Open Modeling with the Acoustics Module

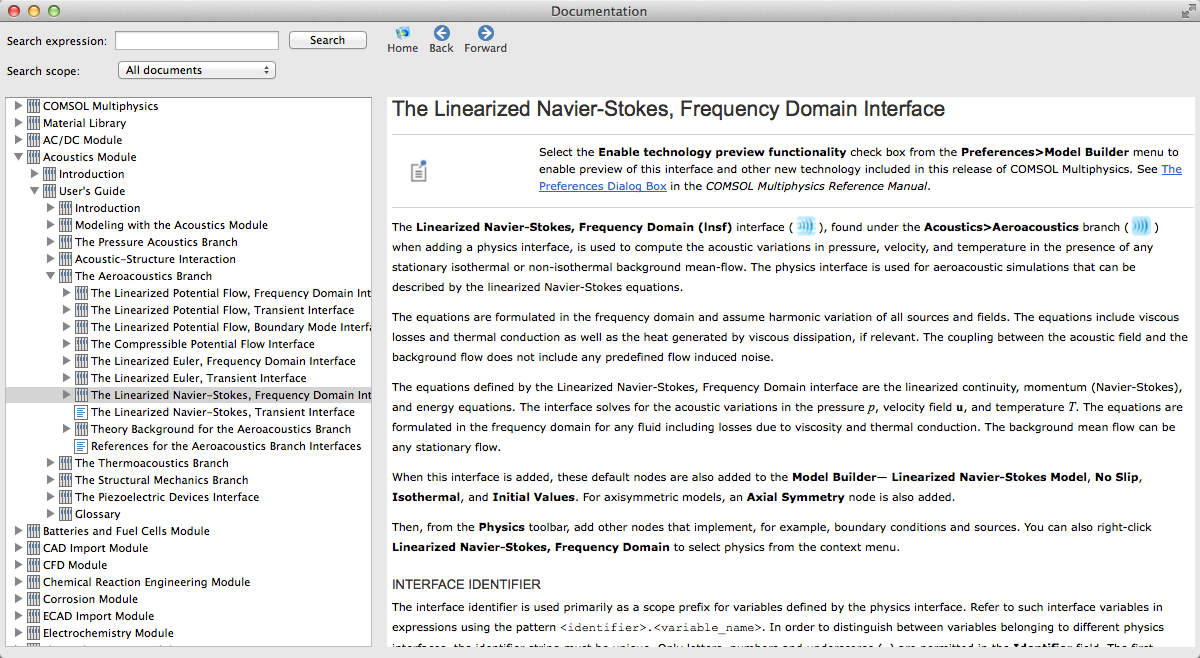[x=171, y=225]
